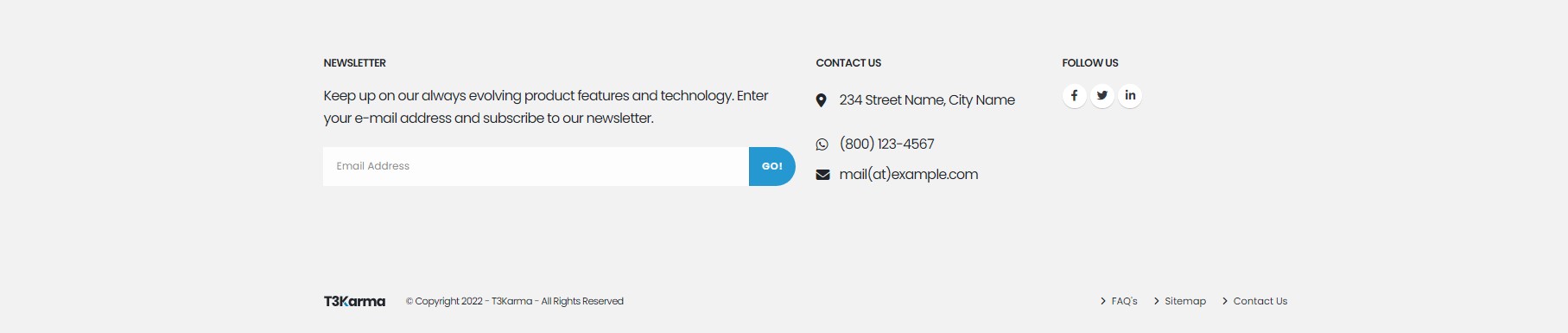1568x333 pixels.
Task: Click the mail(at)example.com address
Action: click(x=909, y=175)
